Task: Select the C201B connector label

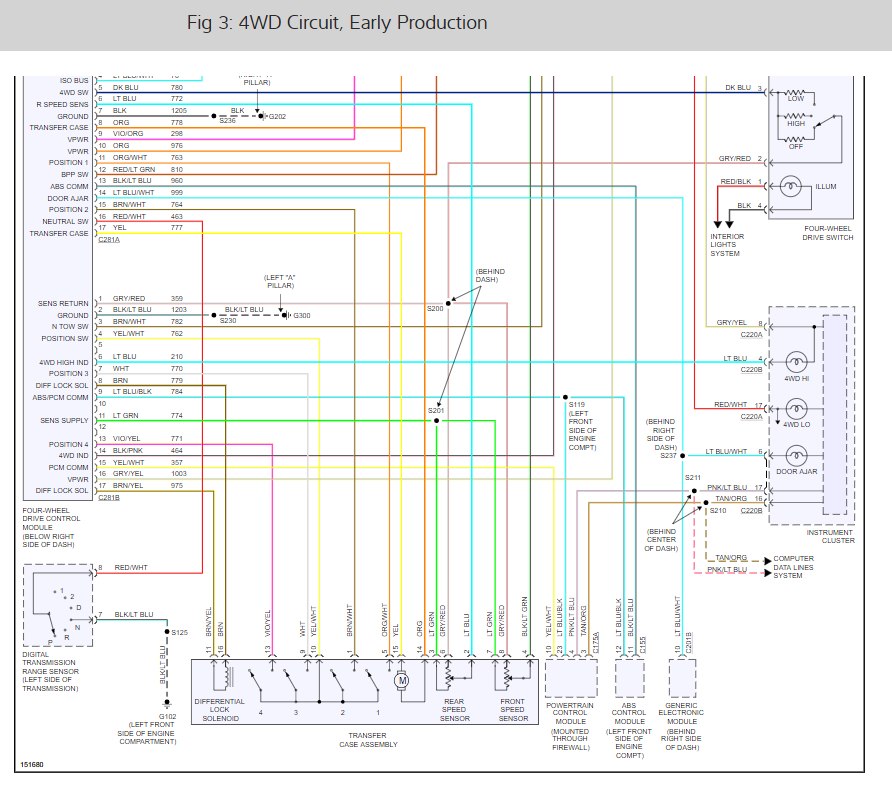Action: [688, 642]
